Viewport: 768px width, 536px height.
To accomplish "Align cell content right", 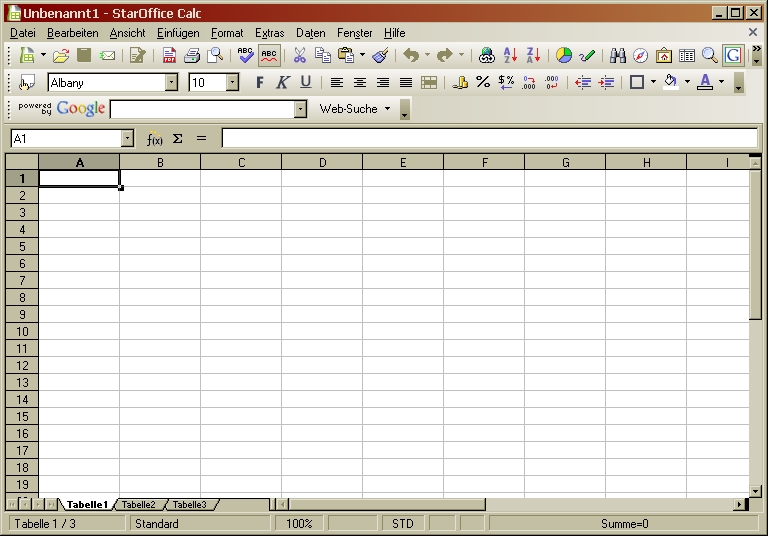I will click(383, 82).
